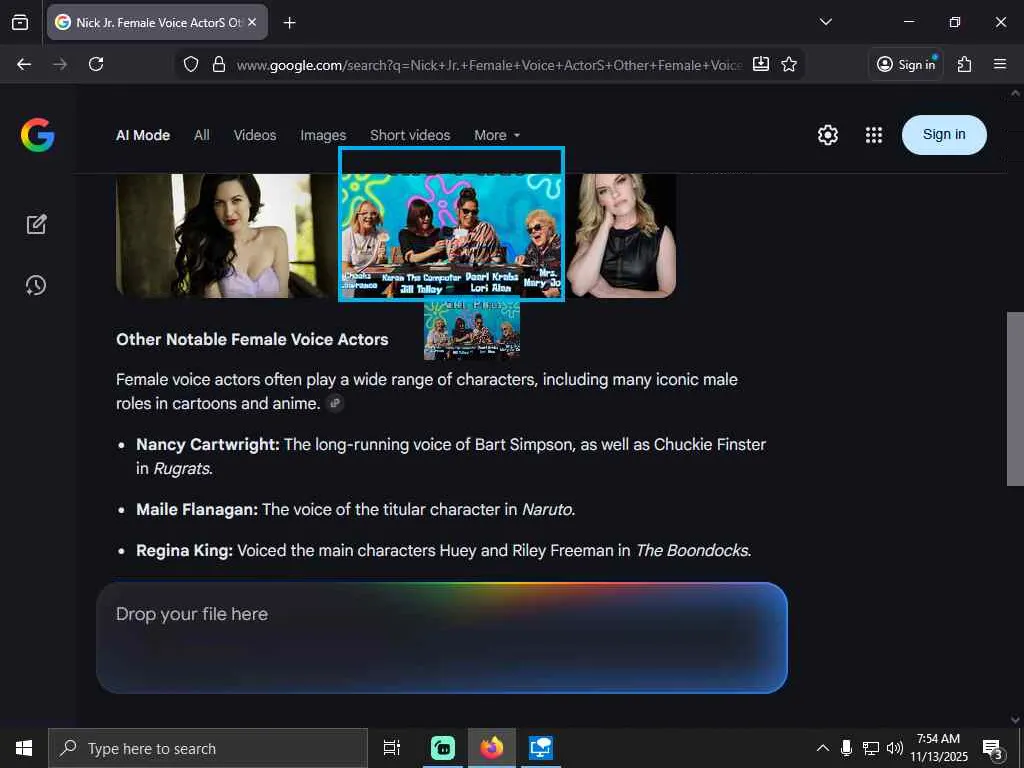Expand the More search filters dropdown
The height and width of the screenshot is (768, 1024).
click(x=497, y=135)
